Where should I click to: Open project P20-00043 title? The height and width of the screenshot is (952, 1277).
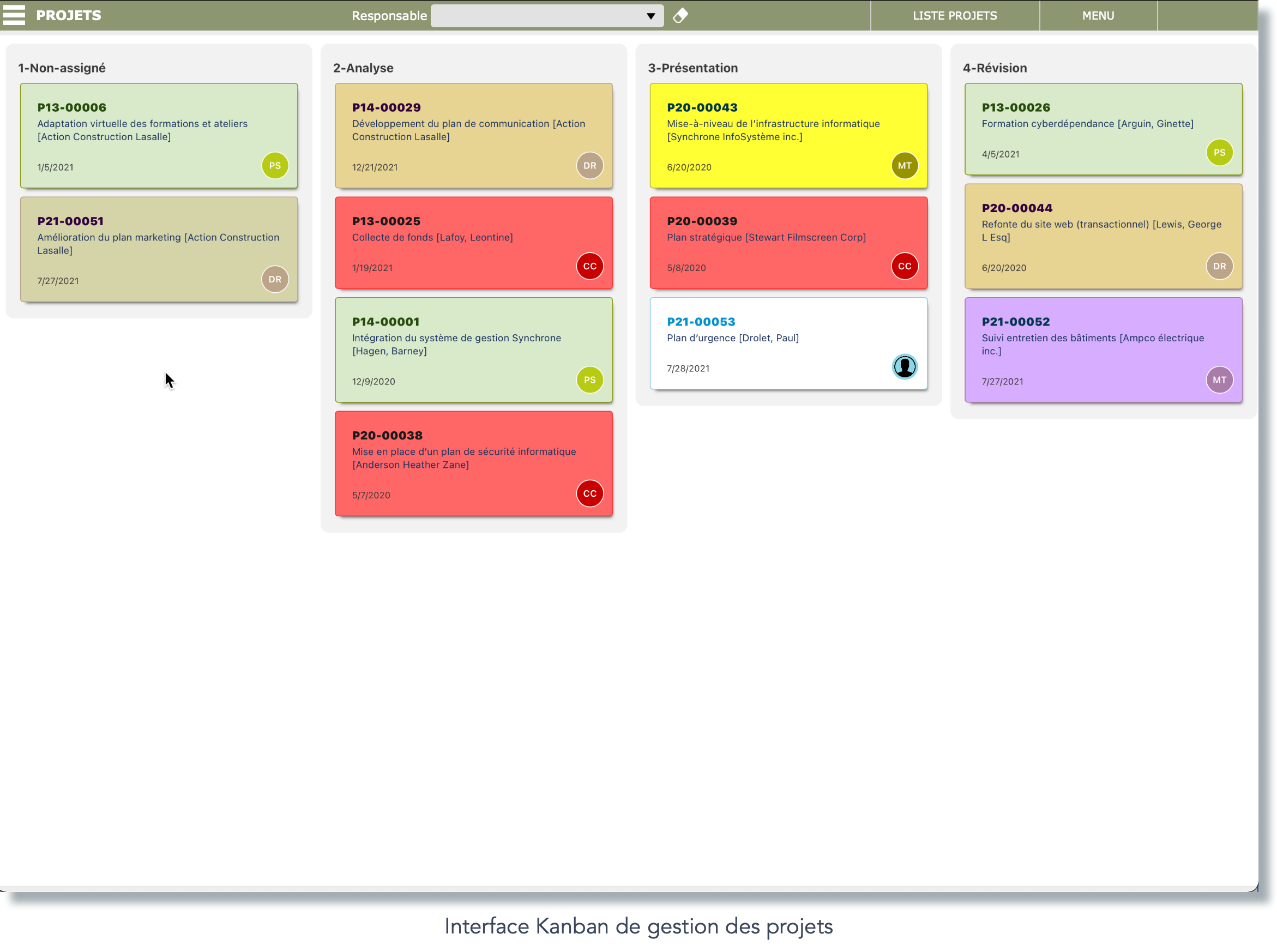pos(702,107)
